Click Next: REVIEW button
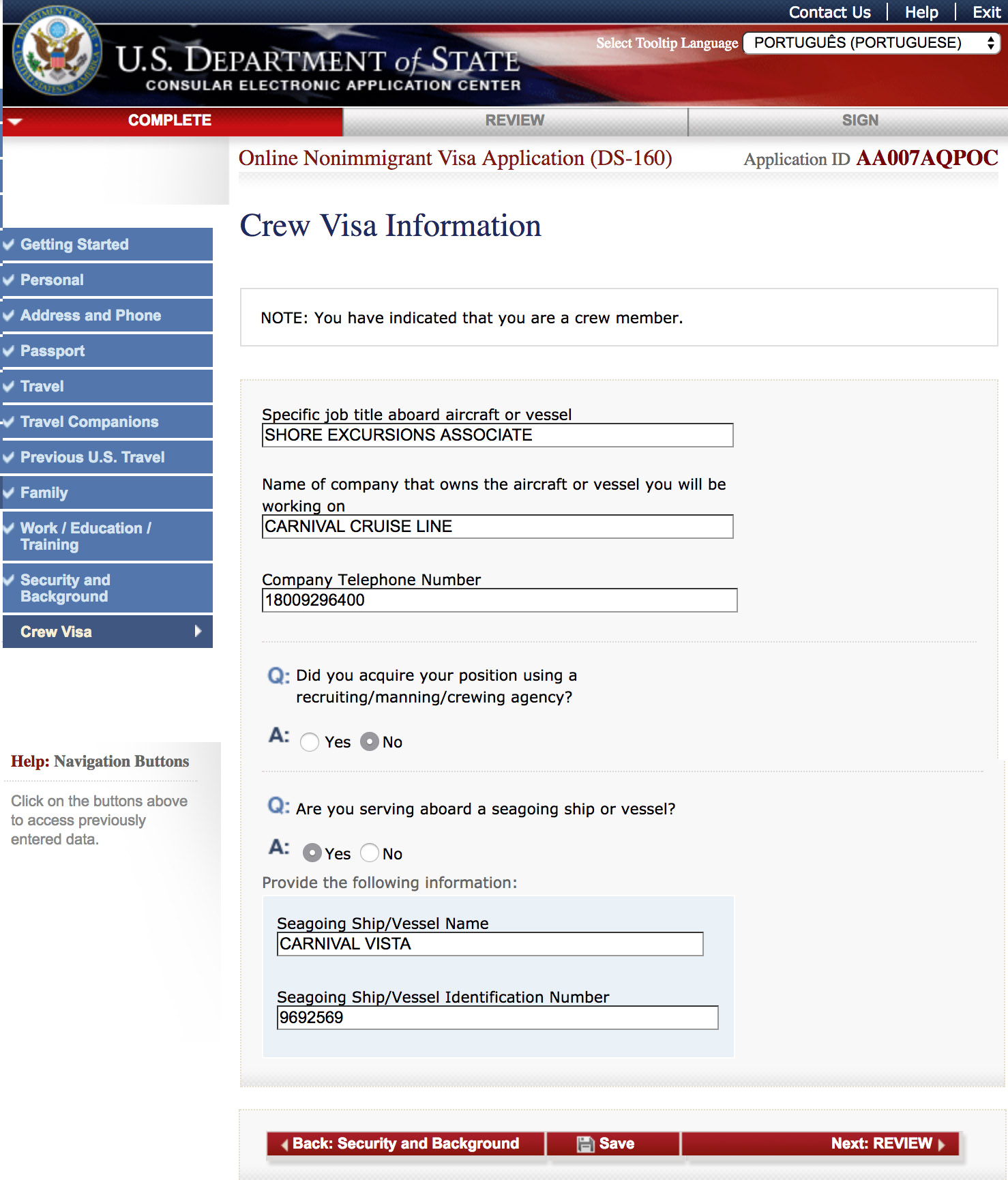Image resolution: width=1008 pixels, height=1180 pixels. (820, 1144)
